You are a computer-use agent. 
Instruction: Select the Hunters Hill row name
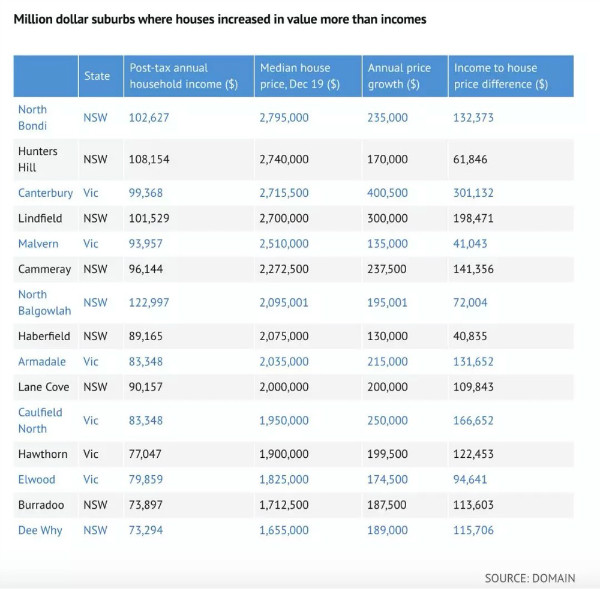tap(38, 159)
